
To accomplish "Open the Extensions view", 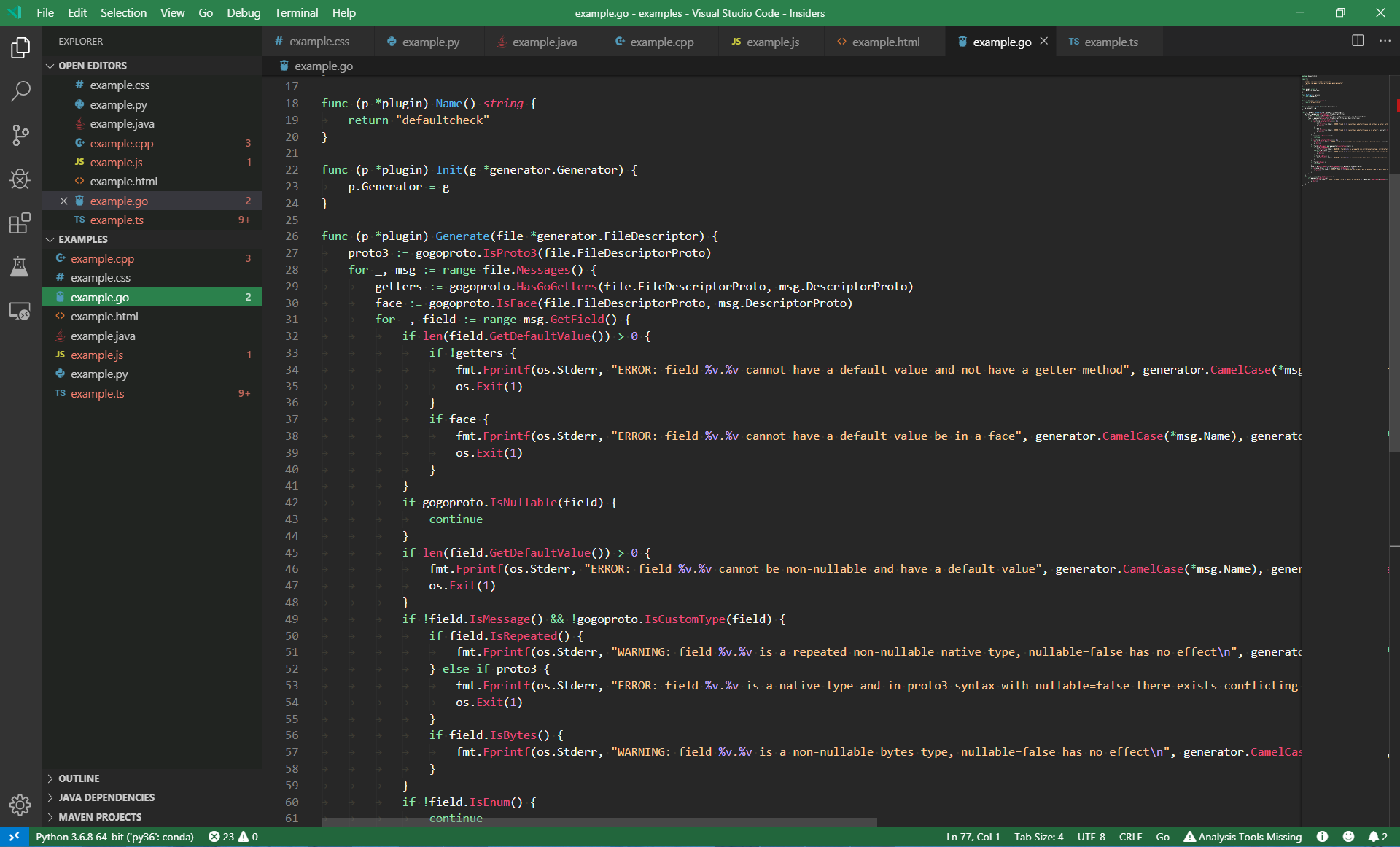I will click(x=20, y=223).
